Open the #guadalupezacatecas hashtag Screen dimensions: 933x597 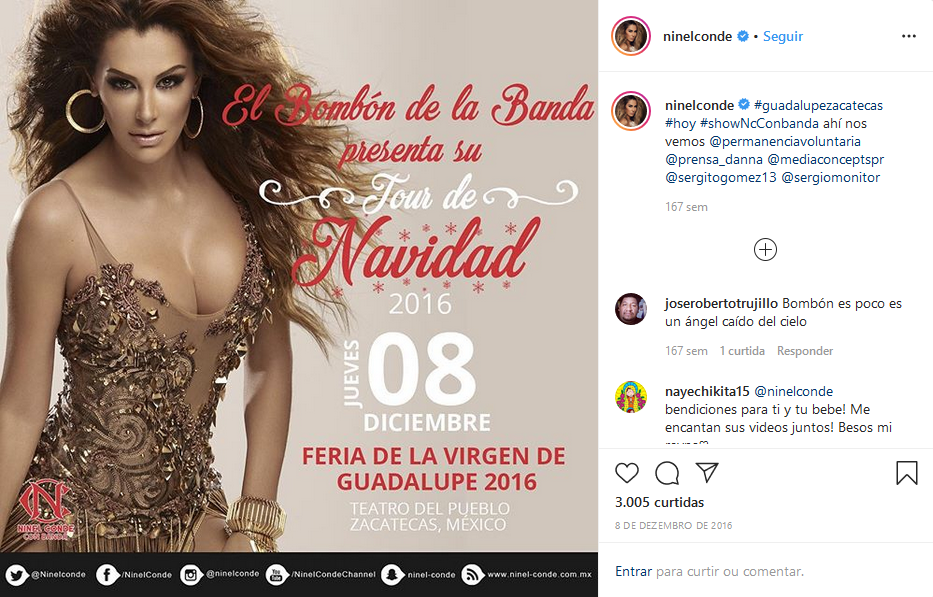[x=818, y=105]
